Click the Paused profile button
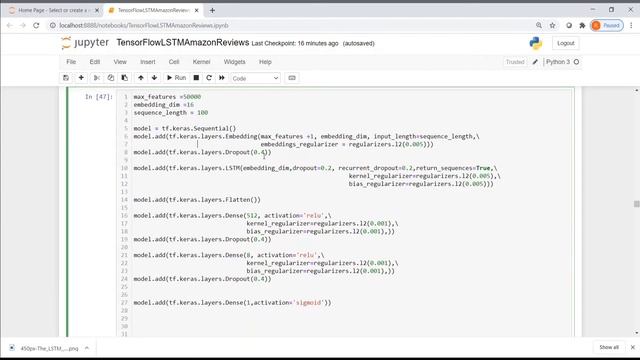Image resolution: width=640 pixels, height=360 pixels. [x=607, y=25]
